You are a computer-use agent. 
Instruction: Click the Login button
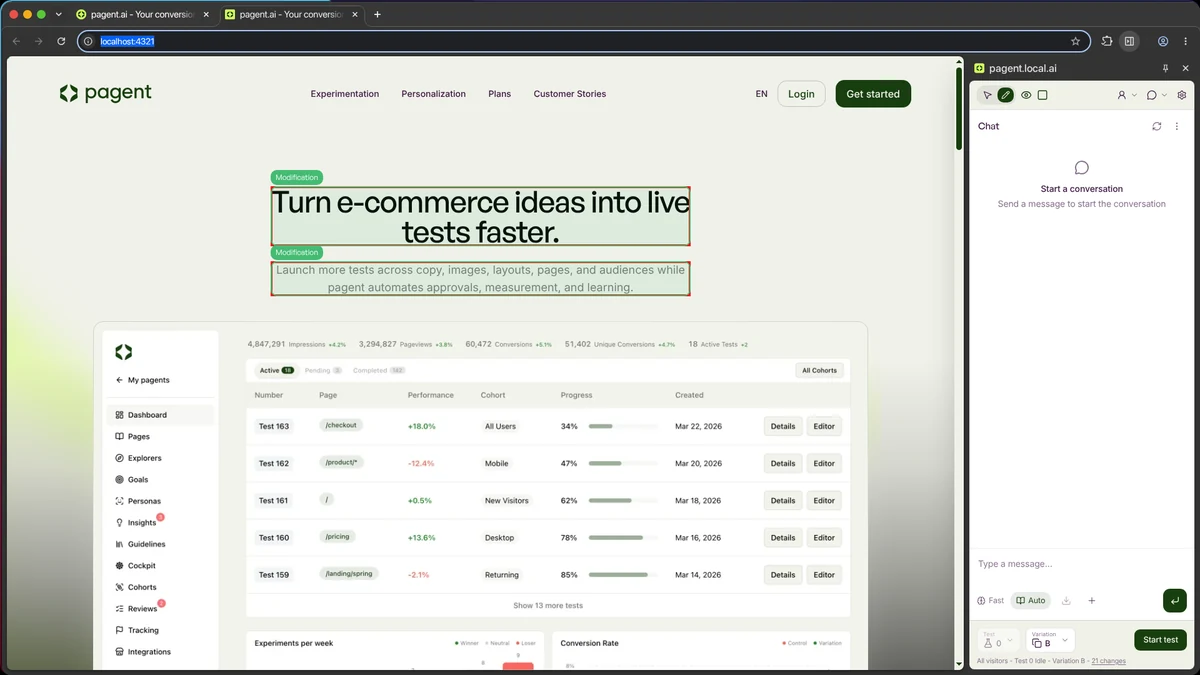[x=801, y=94]
